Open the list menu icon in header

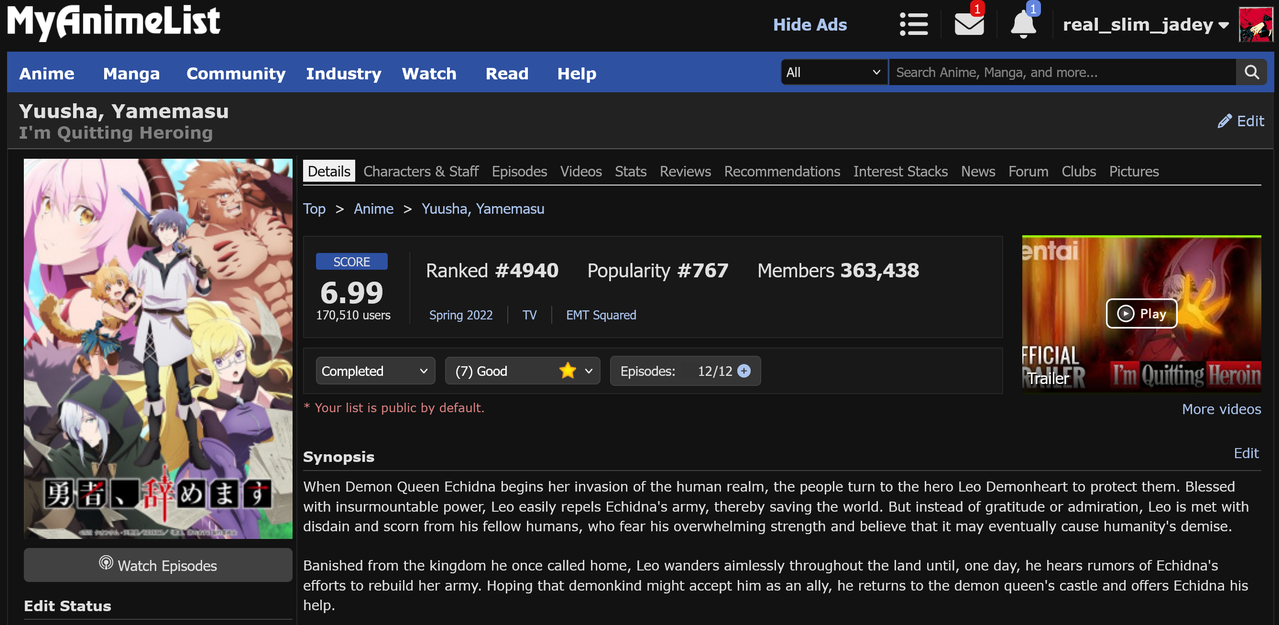tap(913, 24)
